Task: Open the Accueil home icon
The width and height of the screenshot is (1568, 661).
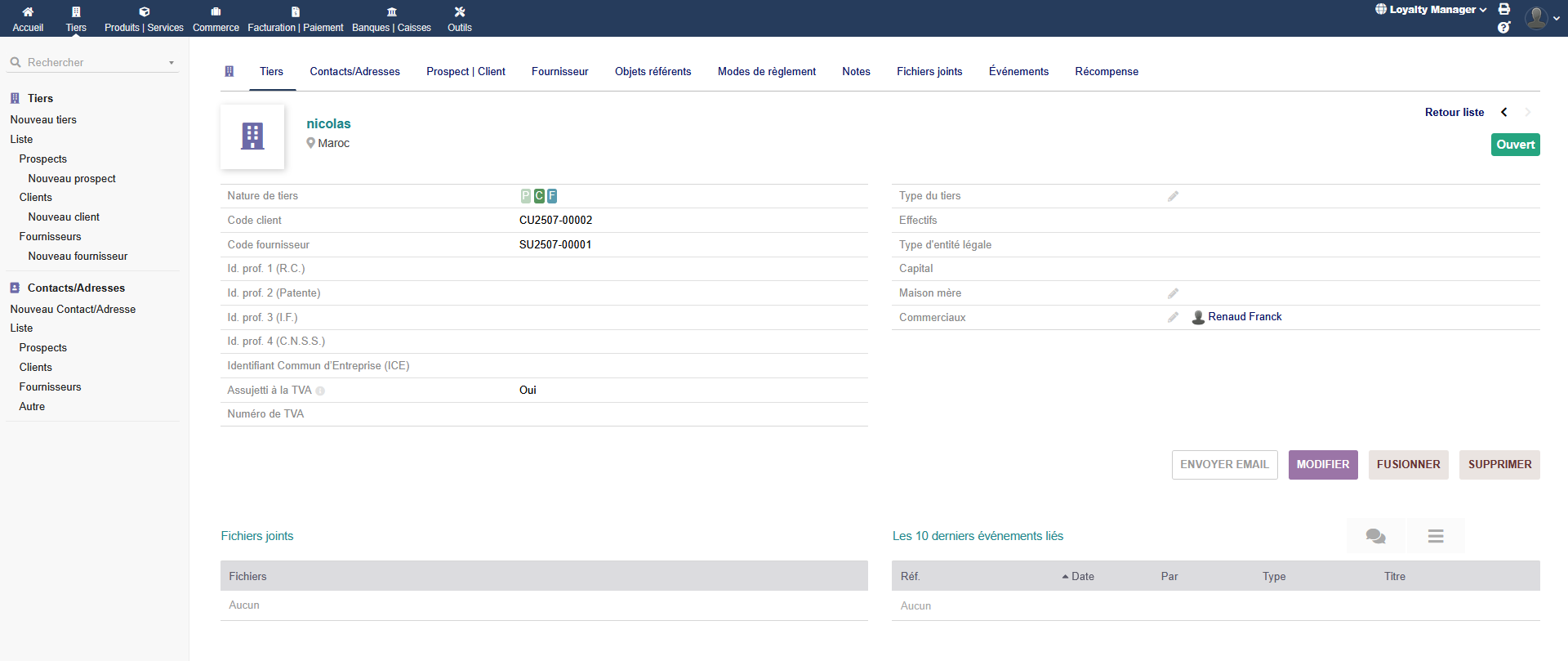Action: [28, 12]
